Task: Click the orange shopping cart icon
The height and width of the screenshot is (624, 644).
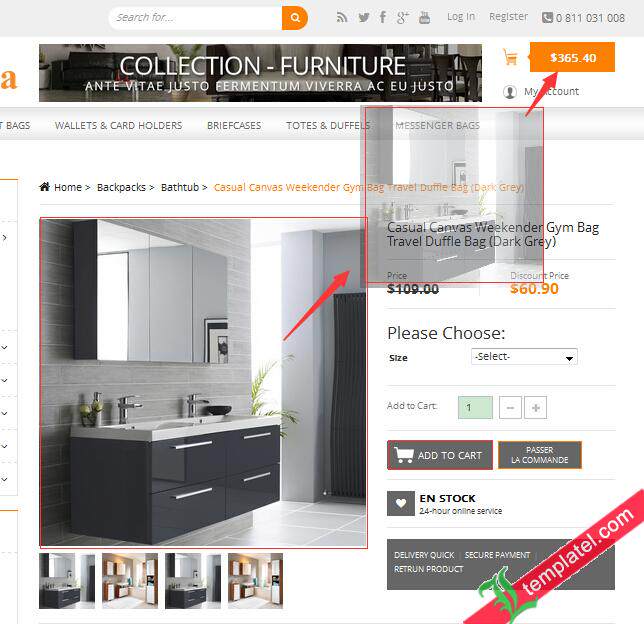Action: point(510,57)
